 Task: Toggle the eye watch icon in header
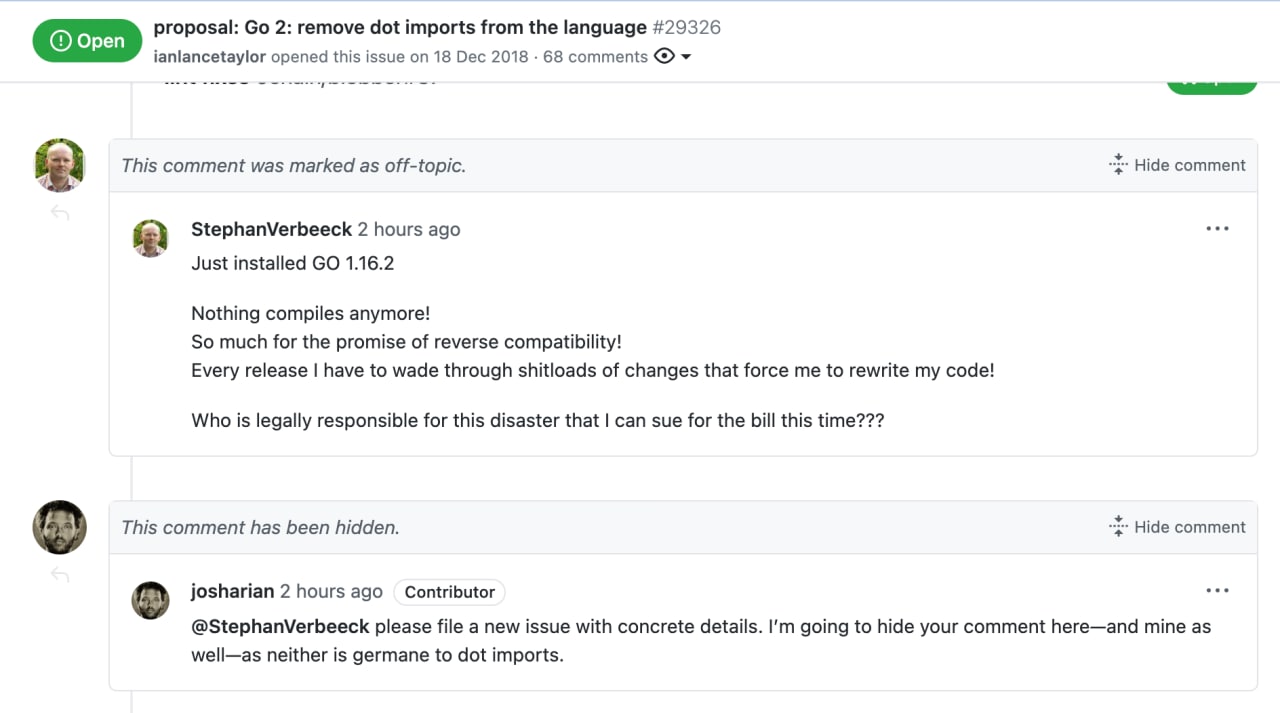tap(664, 57)
